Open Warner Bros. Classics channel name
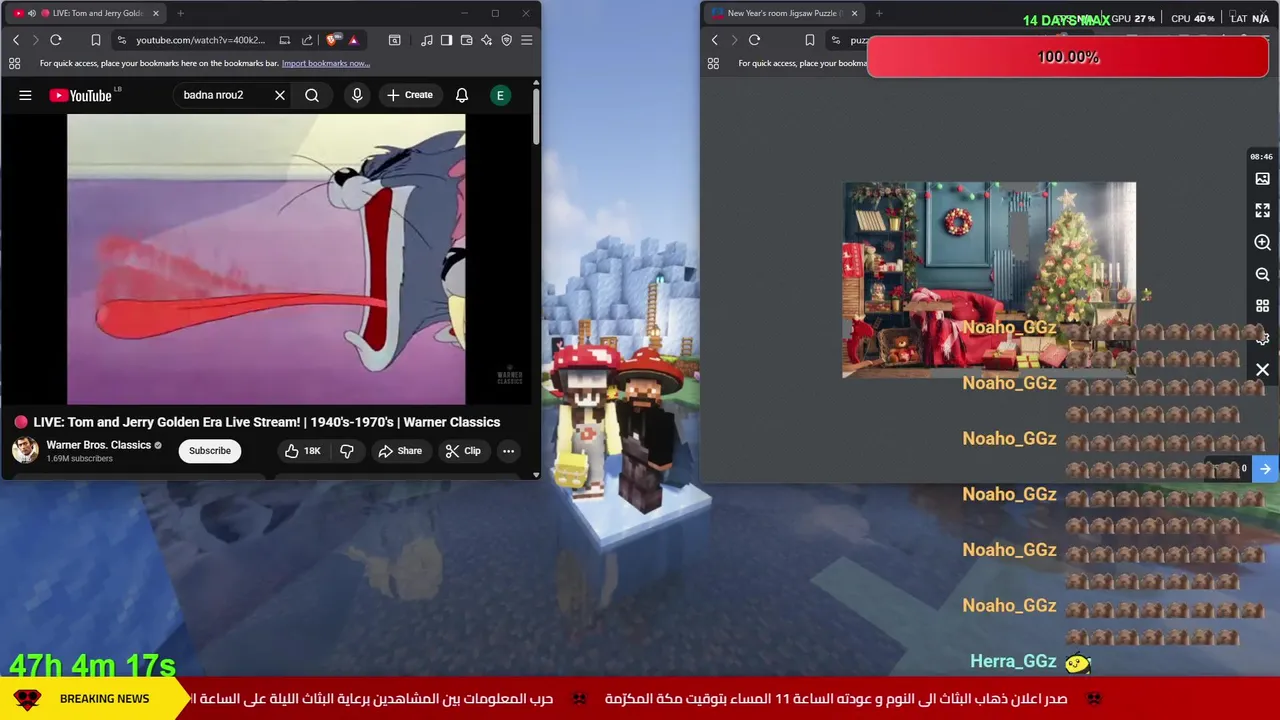 pos(98,445)
